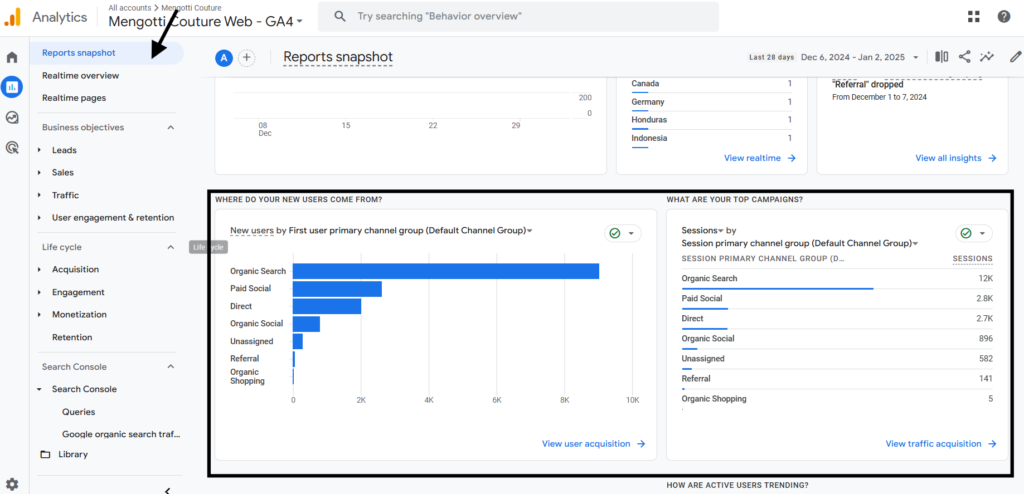Open the Help question mark icon
1024x494 pixels.
point(1004,16)
